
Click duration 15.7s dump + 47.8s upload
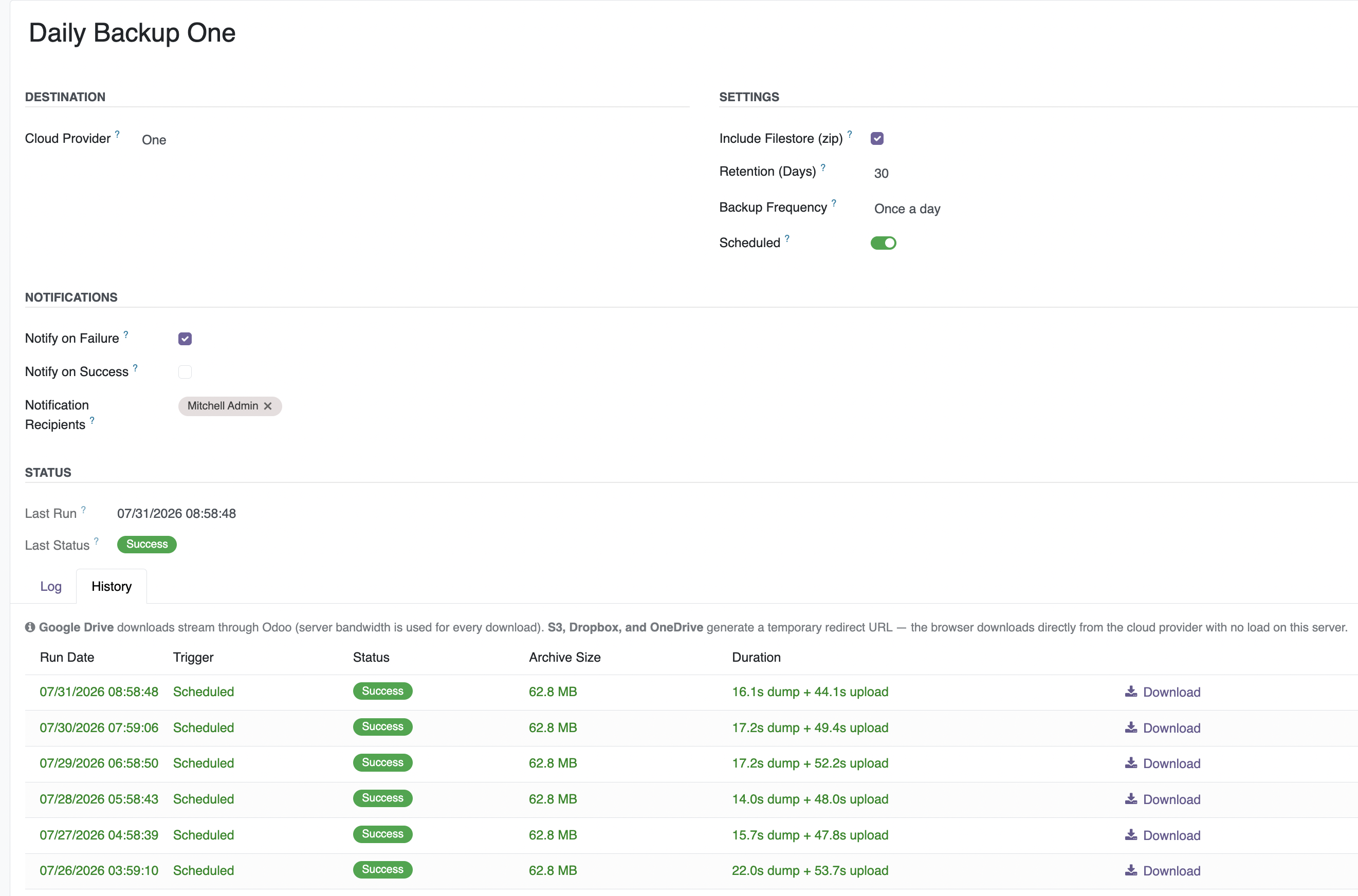pyautogui.click(x=810, y=835)
